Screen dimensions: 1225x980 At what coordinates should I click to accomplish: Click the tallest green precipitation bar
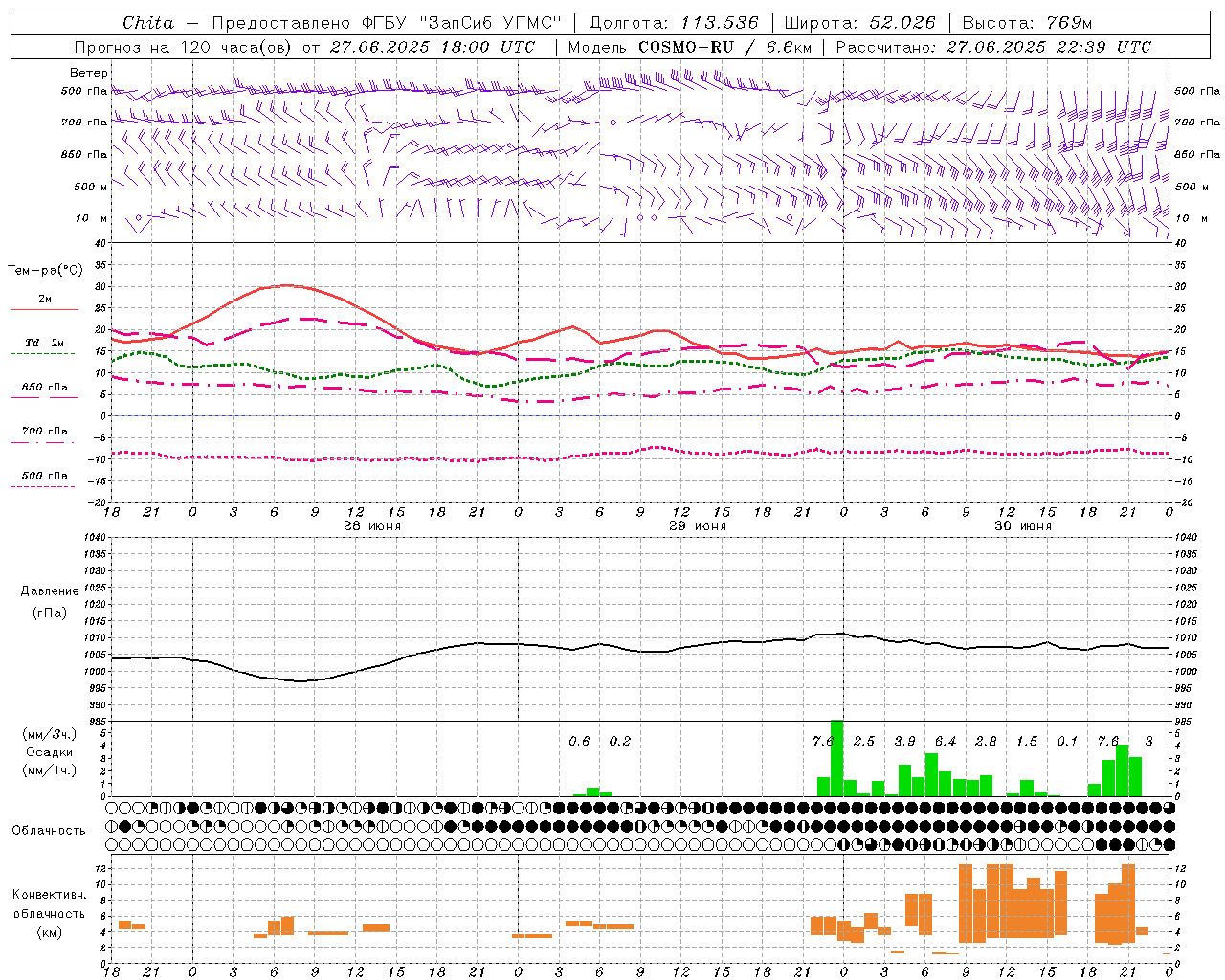(836, 758)
